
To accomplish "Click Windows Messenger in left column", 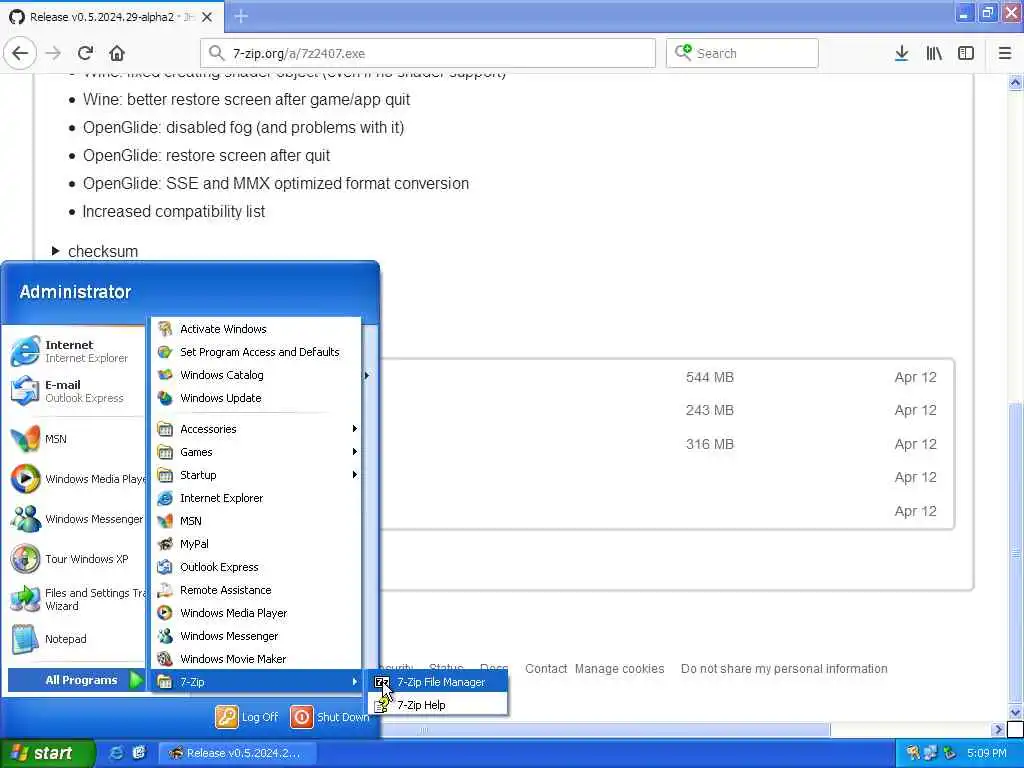I will 77,519.
